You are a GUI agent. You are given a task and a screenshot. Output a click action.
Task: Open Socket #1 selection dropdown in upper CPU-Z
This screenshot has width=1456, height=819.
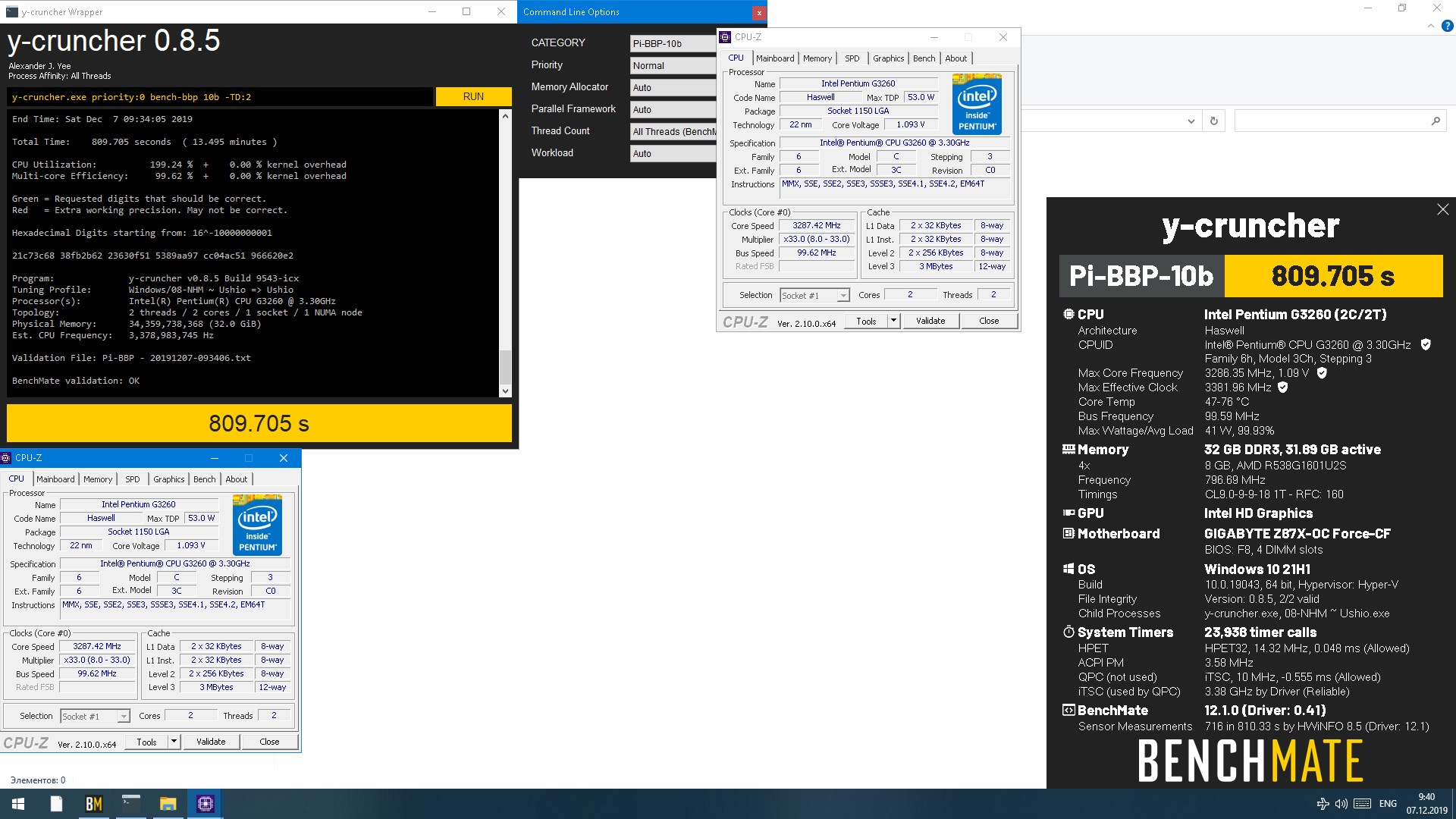point(814,295)
